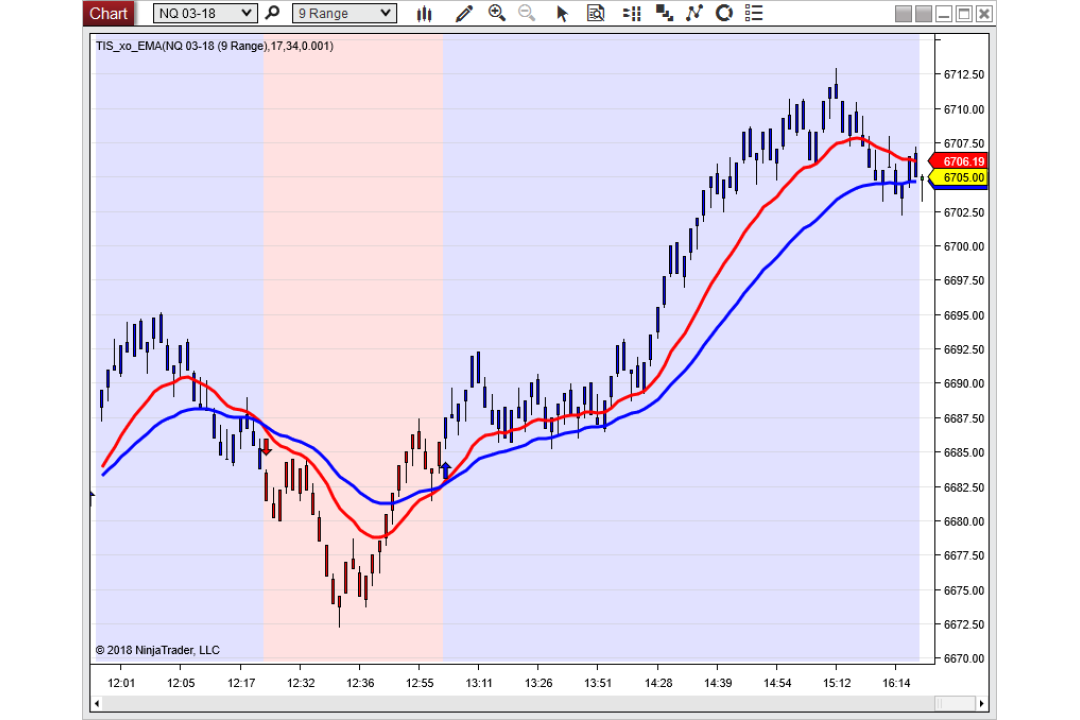This screenshot has height=720, width=1080.
Task: Click the first gray window-link square
Action: pyautogui.click(x=903, y=13)
